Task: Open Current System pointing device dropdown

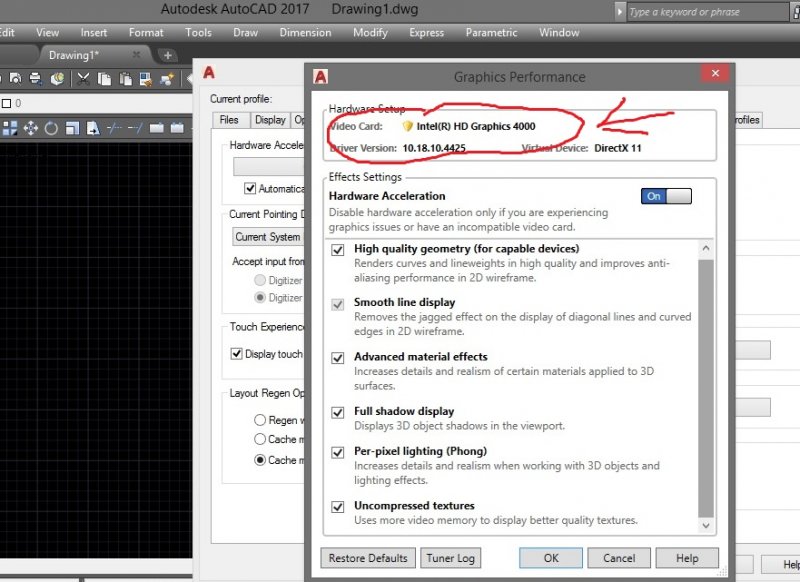Action: [268, 237]
